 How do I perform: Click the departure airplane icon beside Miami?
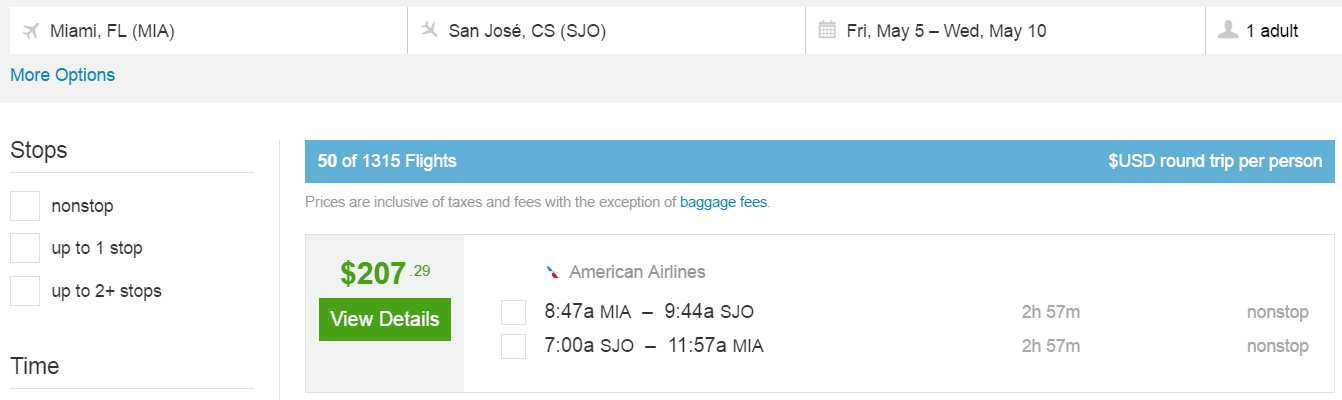coord(30,30)
